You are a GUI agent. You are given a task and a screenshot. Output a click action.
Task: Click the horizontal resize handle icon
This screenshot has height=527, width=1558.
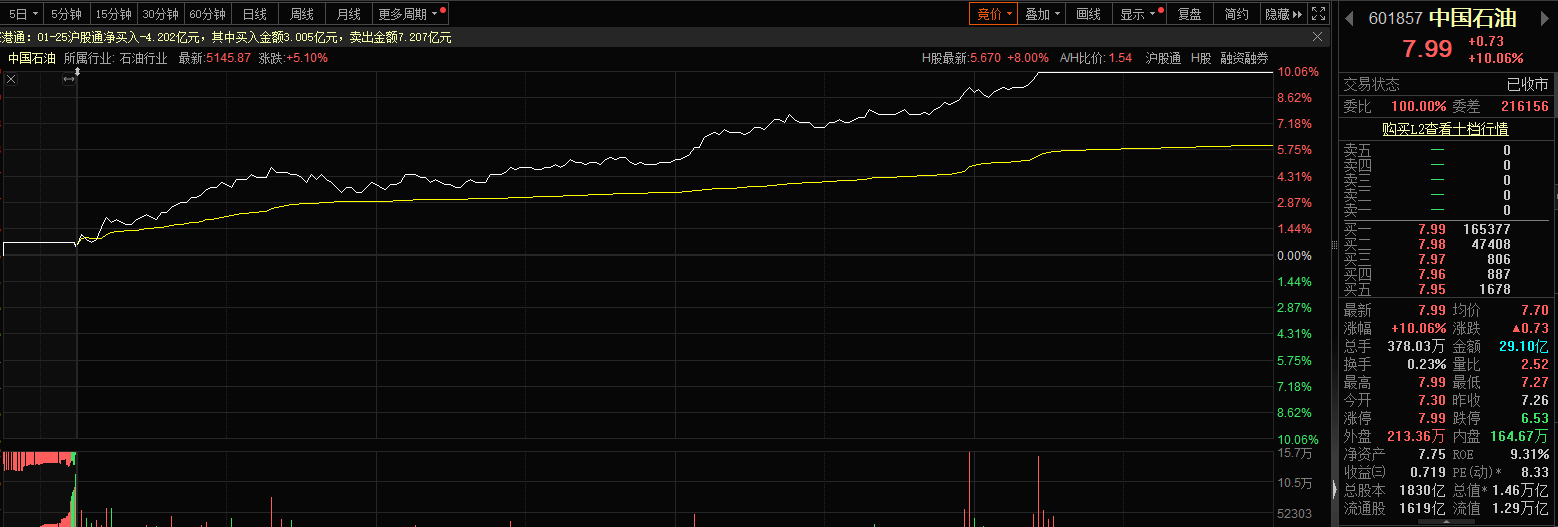coord(69,78)
